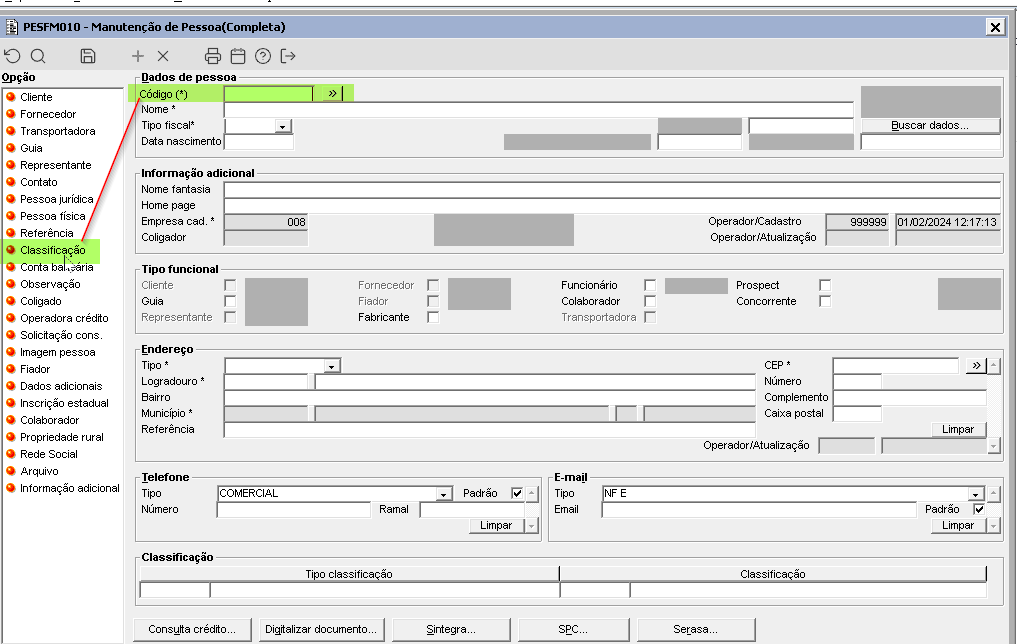Tick the Fabricante checkbox
Image resolution: width=1017 pixels, height=644 pixels.
tap(433, 317)
